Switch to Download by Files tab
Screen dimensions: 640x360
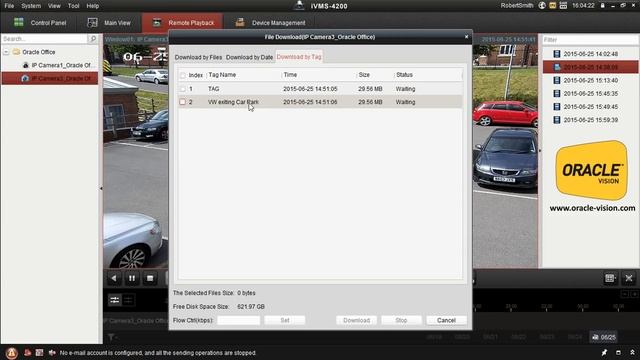(198, 57)
